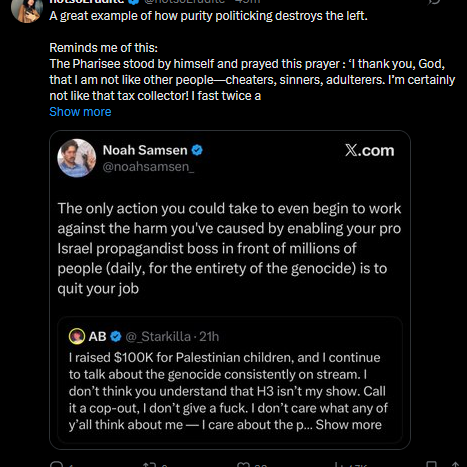Click the X.com logo in quoted card
Image resolution: width=467 pixels, height=467 pixels.
(369, 151)
